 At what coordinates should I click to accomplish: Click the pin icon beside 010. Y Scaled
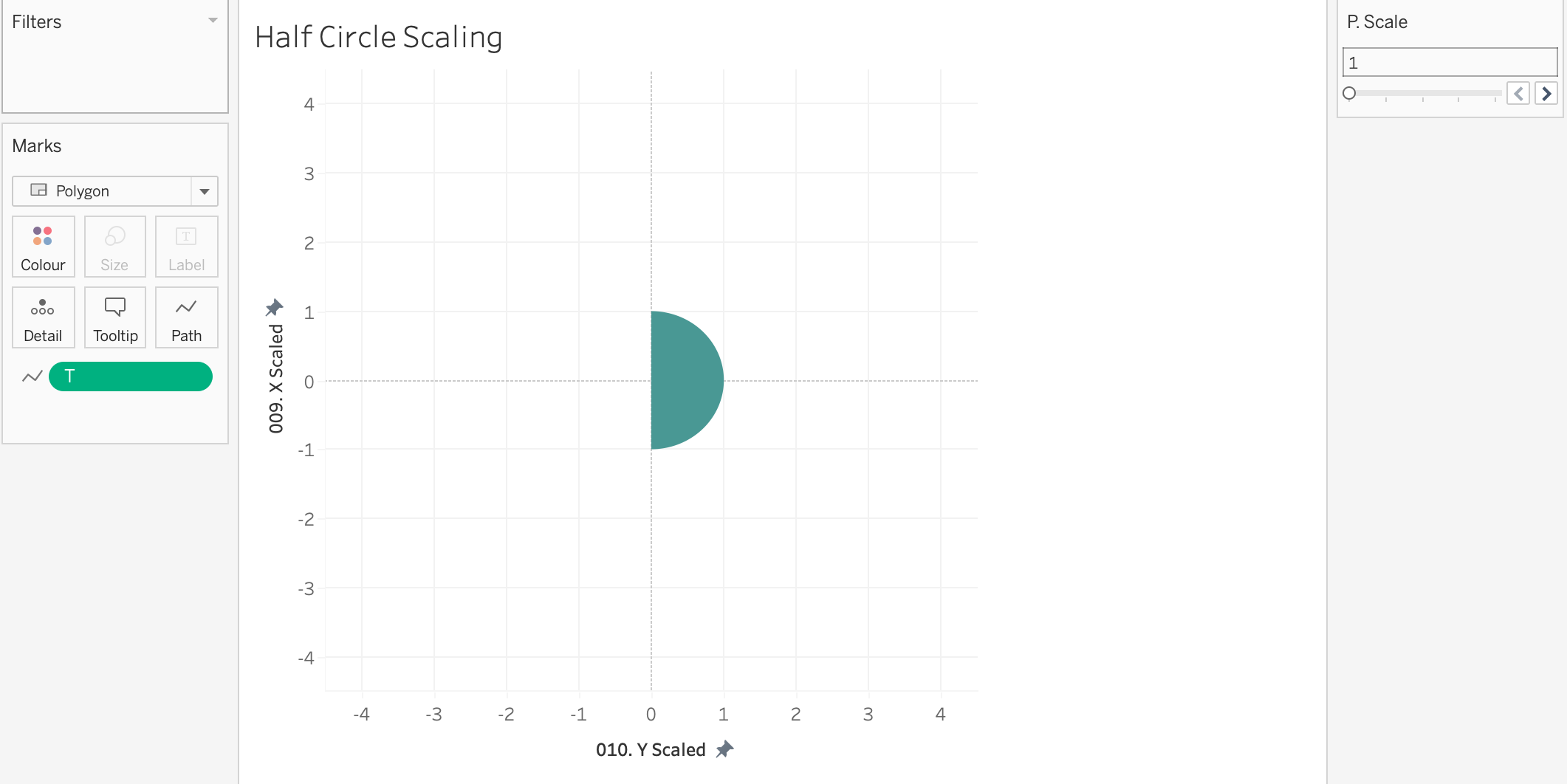725,749
